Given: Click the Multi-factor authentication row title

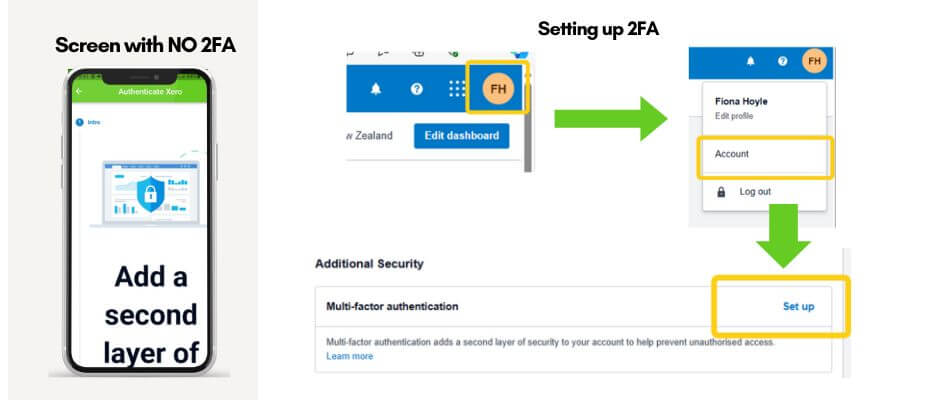Looking at the screenshot, I should click(392, 306).
